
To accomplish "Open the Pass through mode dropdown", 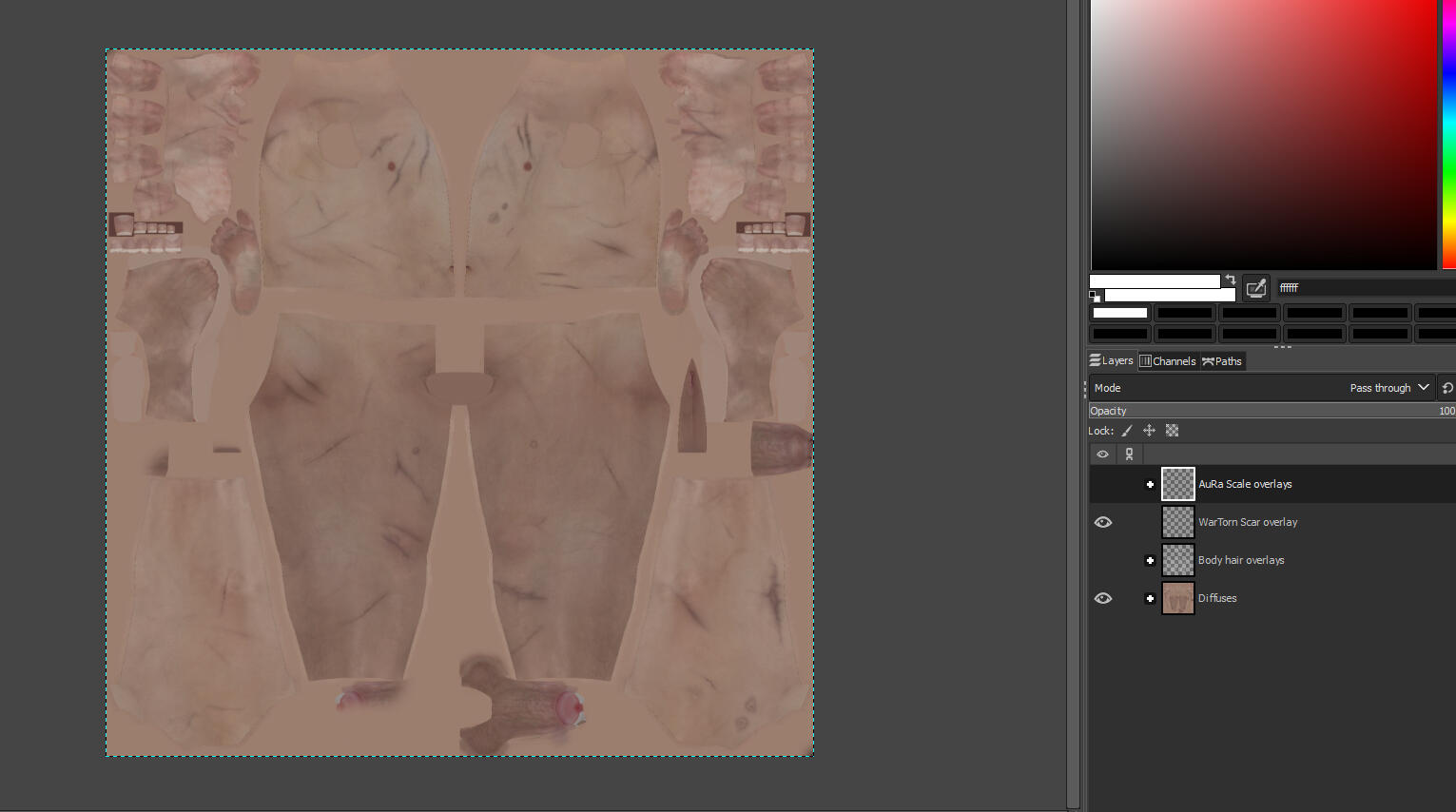I will (x=1388, y=388).
